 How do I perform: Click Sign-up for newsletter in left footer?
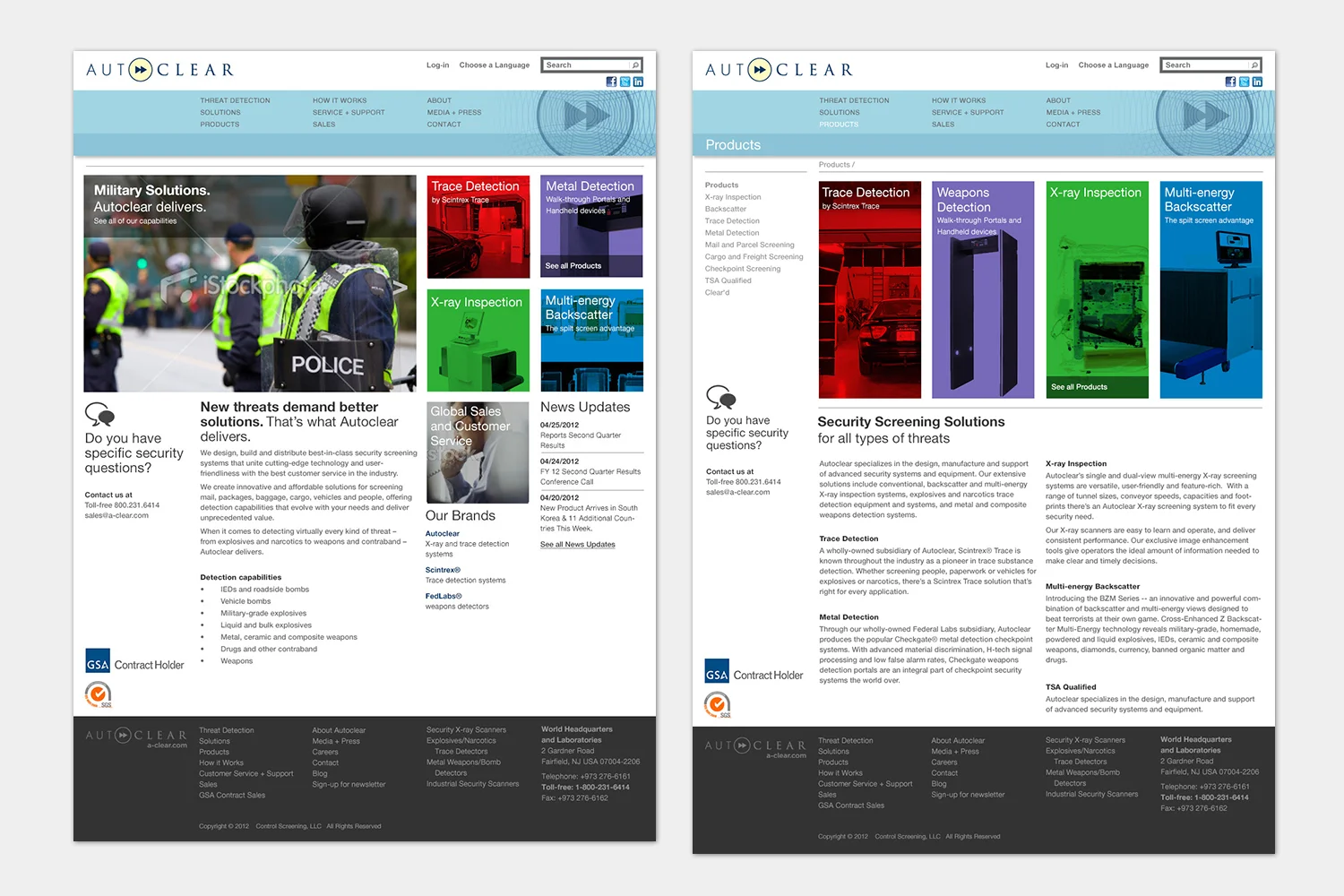point(349,784)
